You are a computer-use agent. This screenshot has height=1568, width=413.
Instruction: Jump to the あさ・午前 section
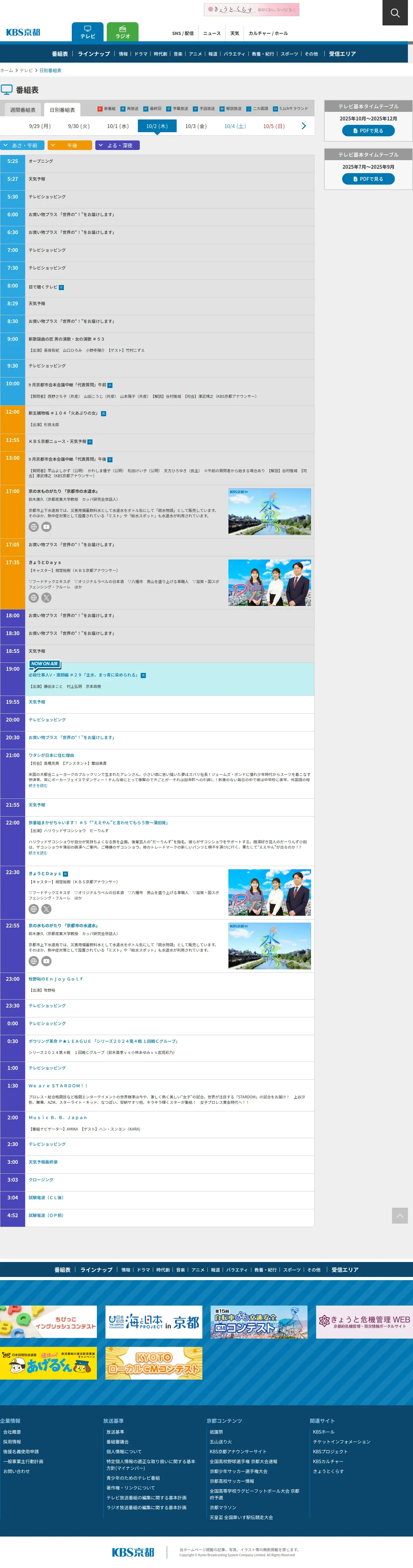click(x=23, y=146)
